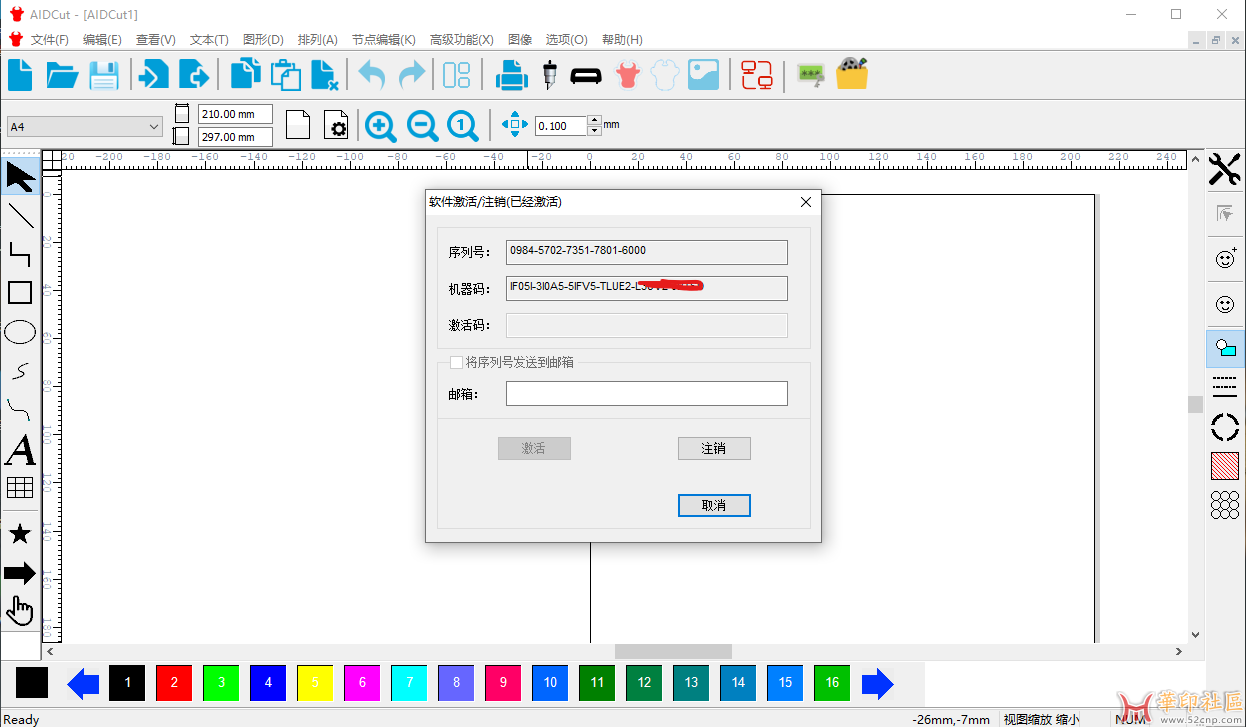Open the 查看(V) menu
This screenshot has height=727, width=1246.
[155, 40]
